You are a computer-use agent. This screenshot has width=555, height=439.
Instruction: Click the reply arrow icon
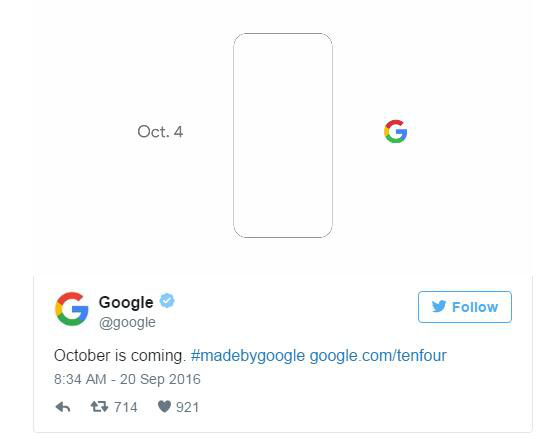point(63,407)
